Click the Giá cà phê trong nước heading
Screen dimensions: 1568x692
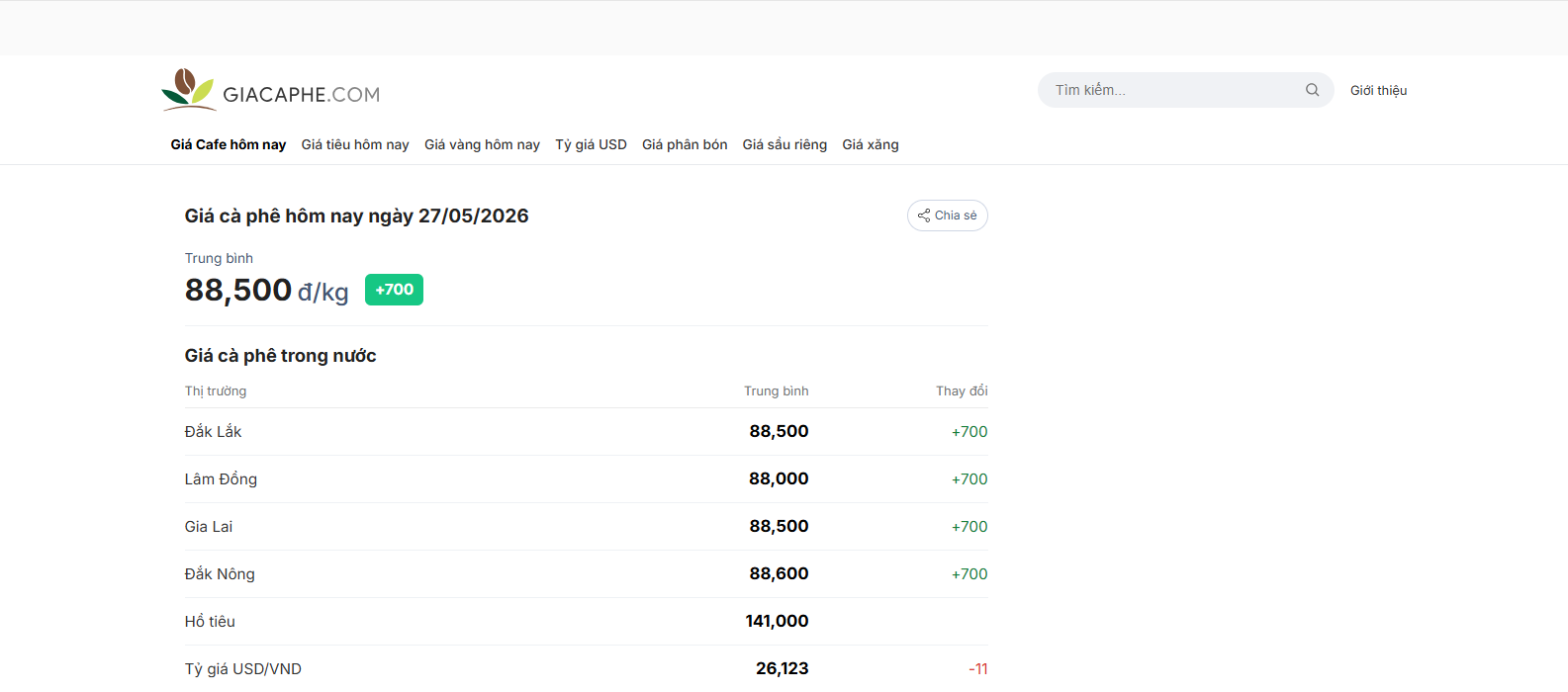[x=280, y=356]
